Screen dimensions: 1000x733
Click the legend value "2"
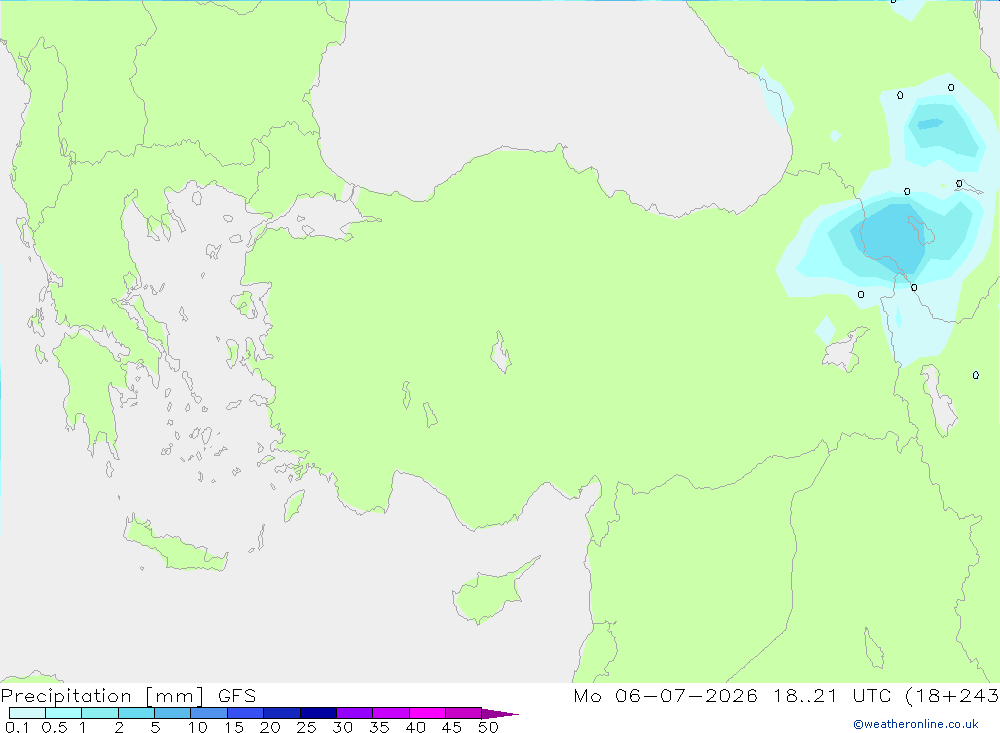tap(119, 727)
